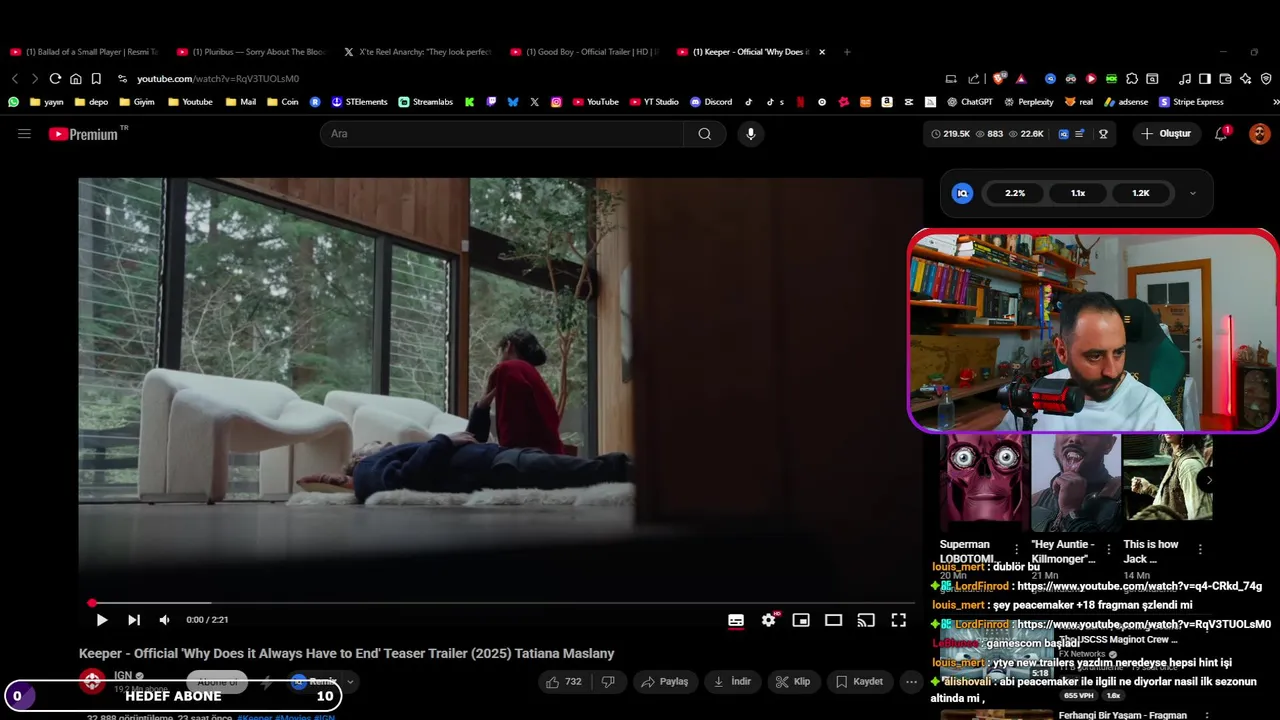This screenshot has width=1280, height=720.
Task: Mute the video player volume
Action: pyautogui.click(x=164, y=620)
